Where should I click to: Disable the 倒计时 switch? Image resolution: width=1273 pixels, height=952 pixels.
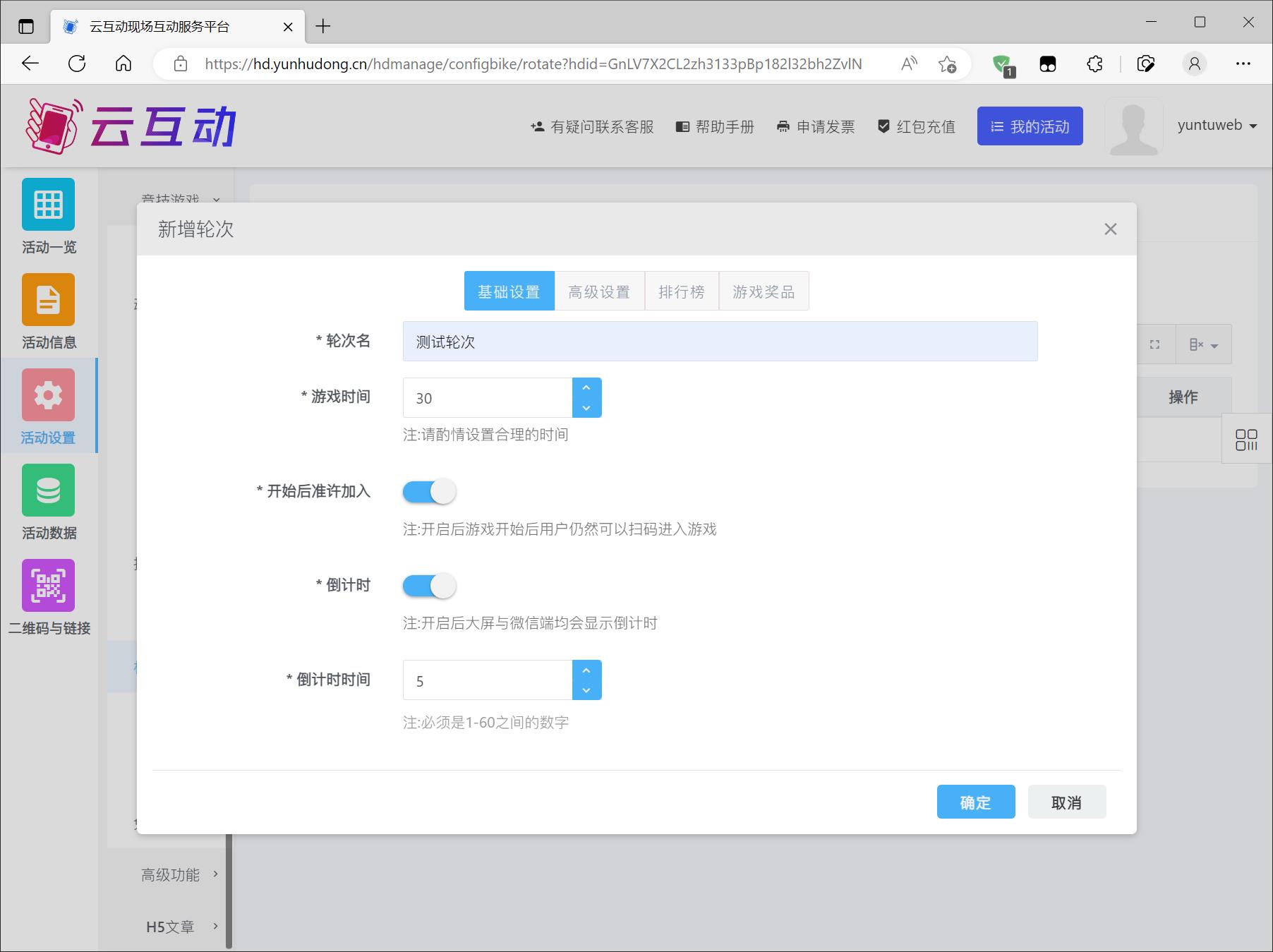click(x=429, y=586)
